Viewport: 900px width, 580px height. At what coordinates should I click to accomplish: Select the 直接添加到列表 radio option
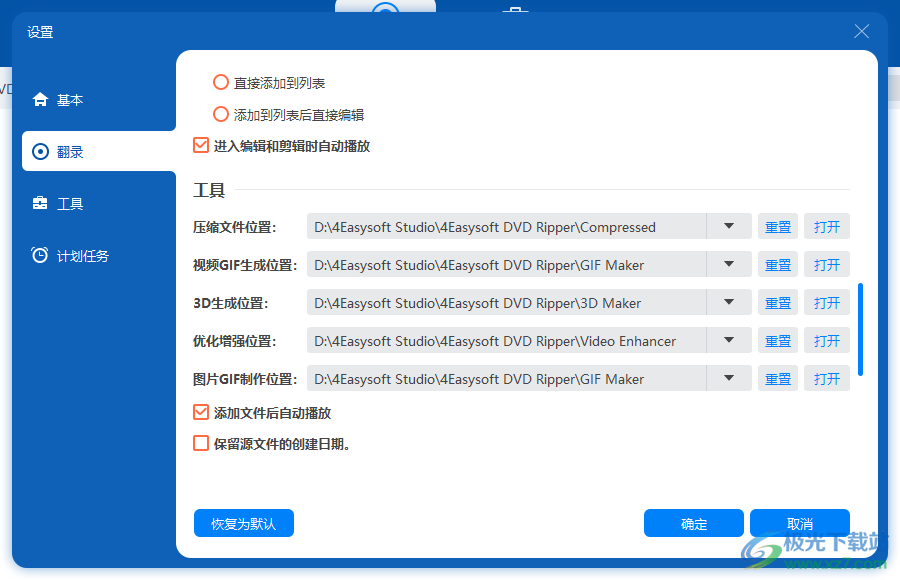click(x=220, y=82)
